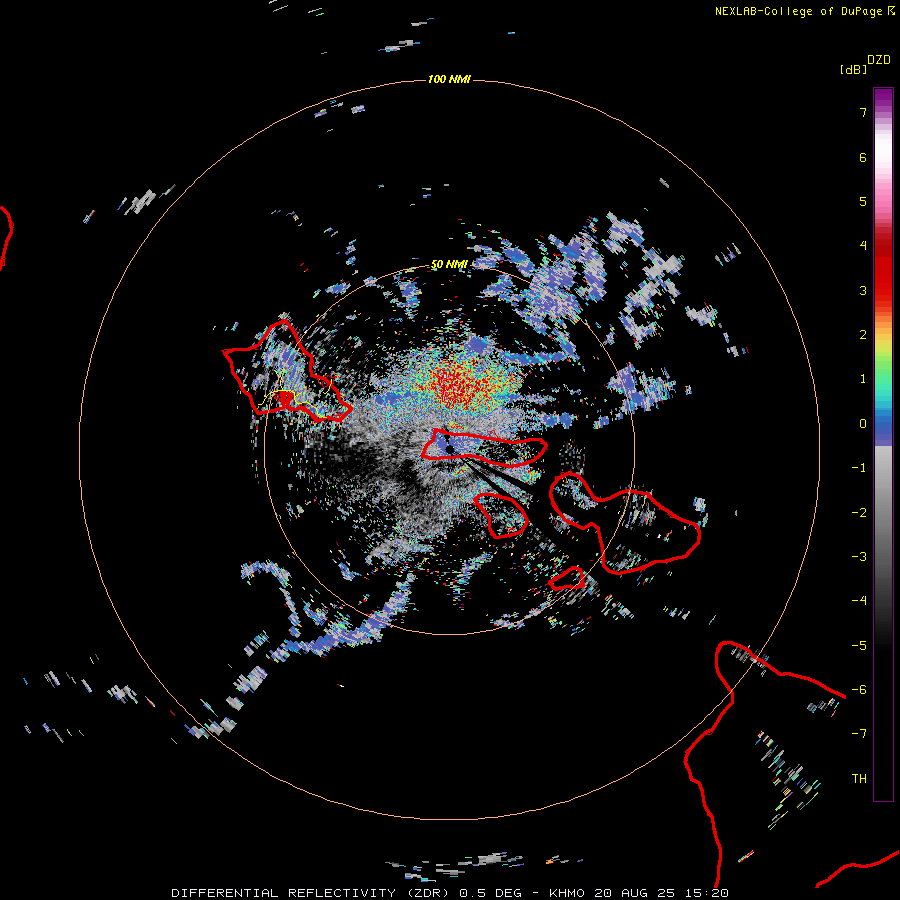
Task: Click the -1 dB scale value
Action: [x=859, y=468]
